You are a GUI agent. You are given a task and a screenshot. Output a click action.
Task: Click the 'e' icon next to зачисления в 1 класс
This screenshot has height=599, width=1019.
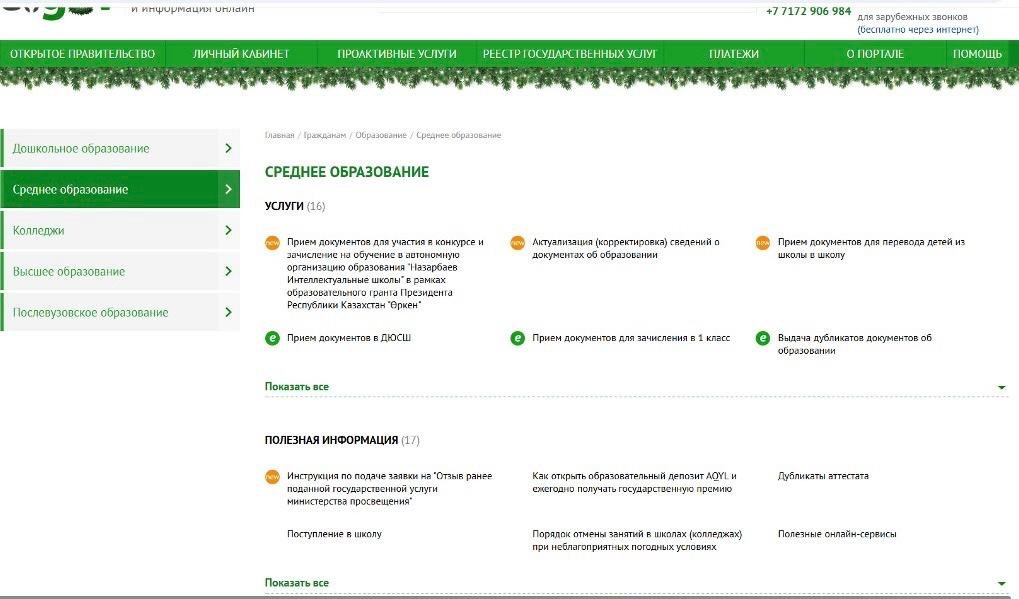[x=517, y=338]
